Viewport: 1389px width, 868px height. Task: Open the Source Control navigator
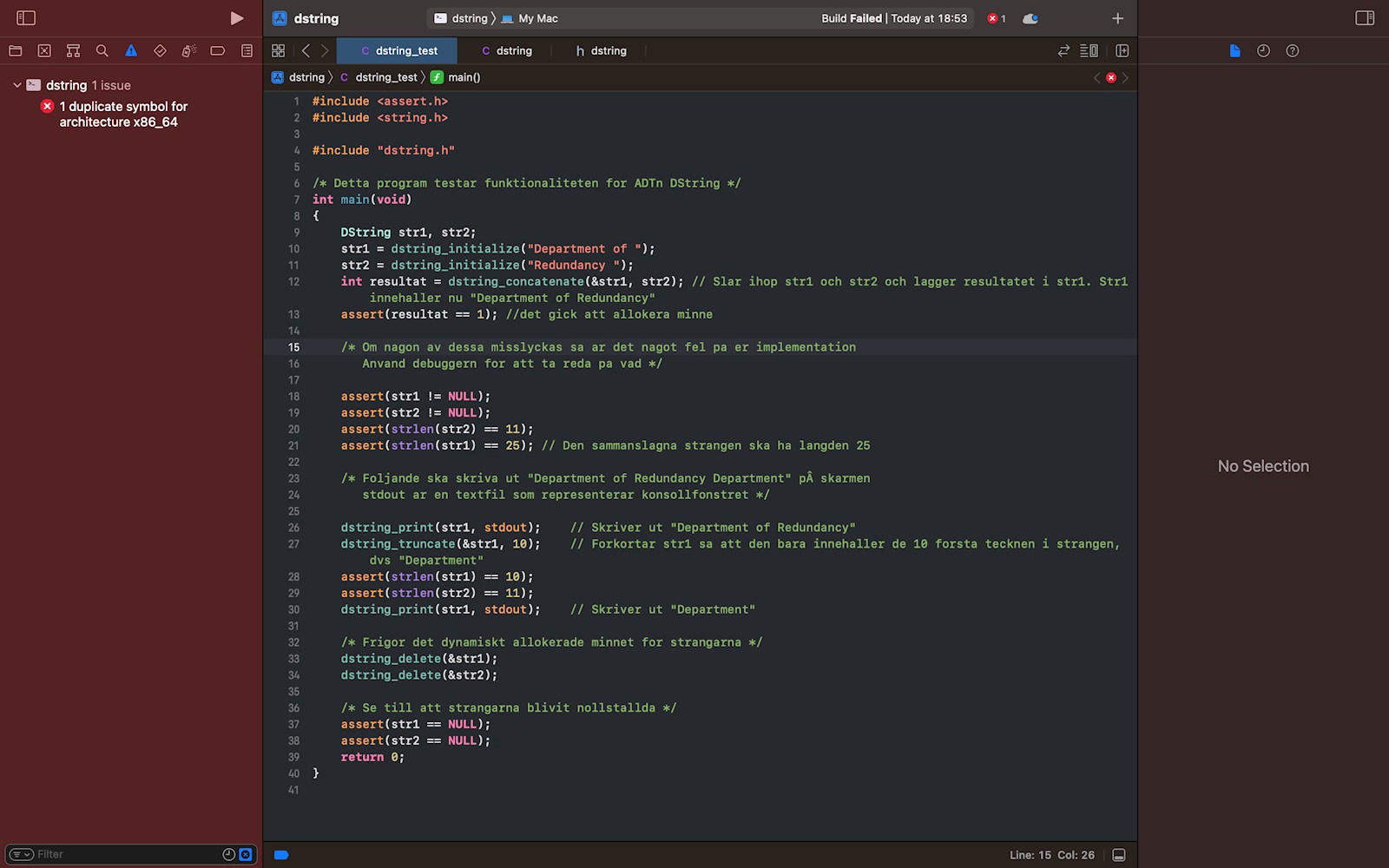point(44,51)
